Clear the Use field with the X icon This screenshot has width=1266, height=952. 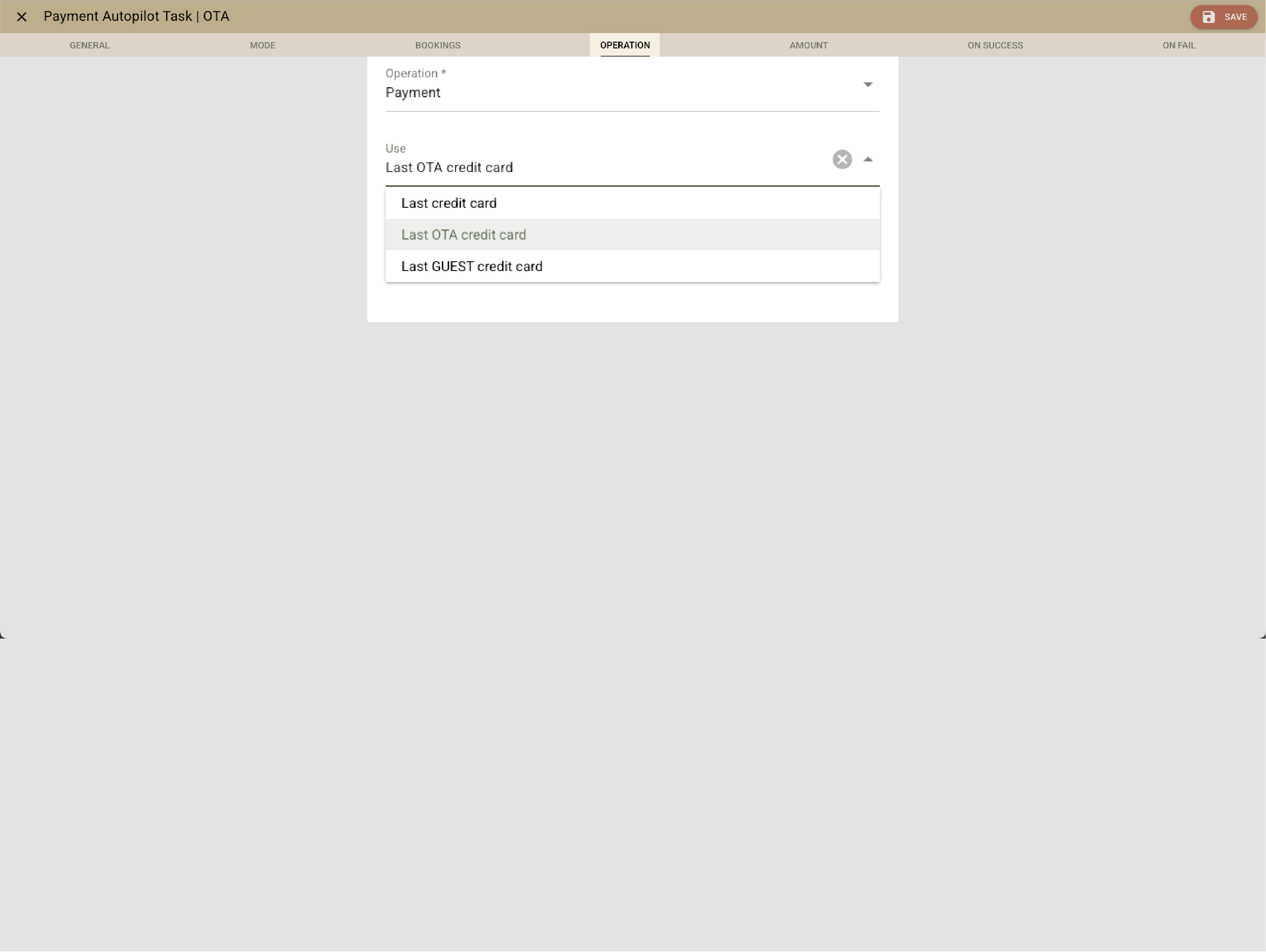(x=841, y=160)
